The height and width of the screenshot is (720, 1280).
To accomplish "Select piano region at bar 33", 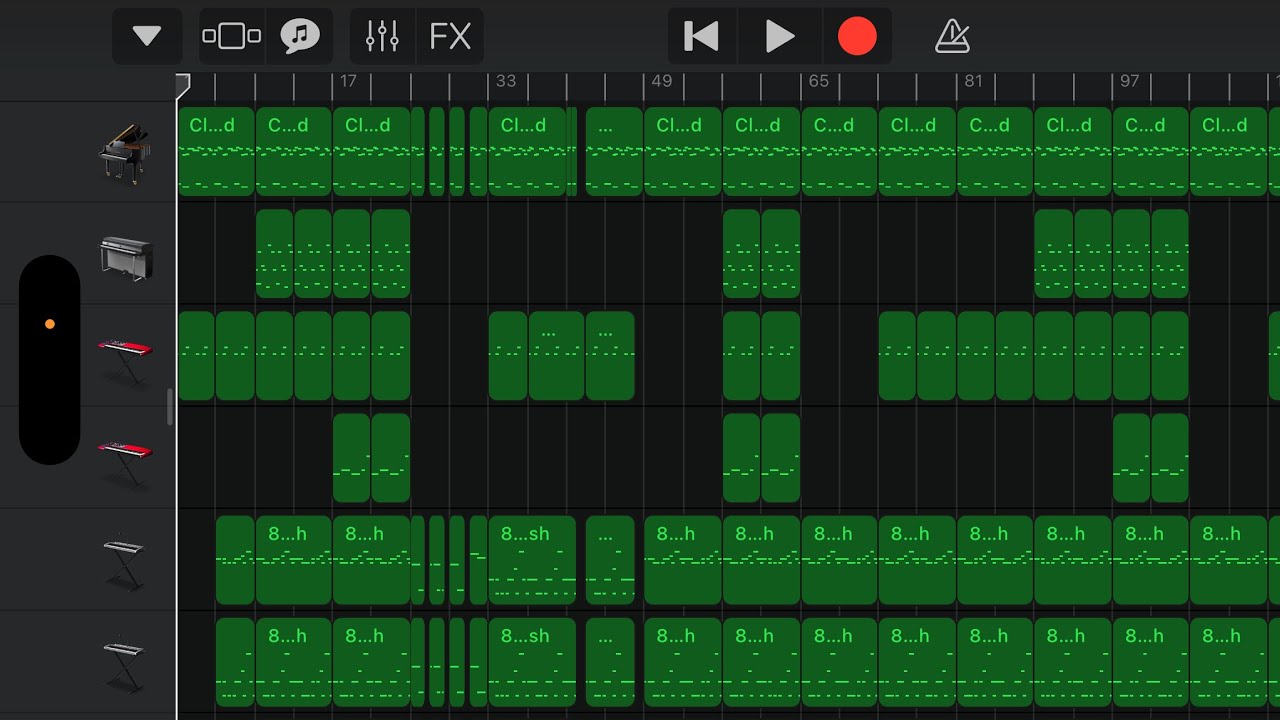I will pos(527,151).
